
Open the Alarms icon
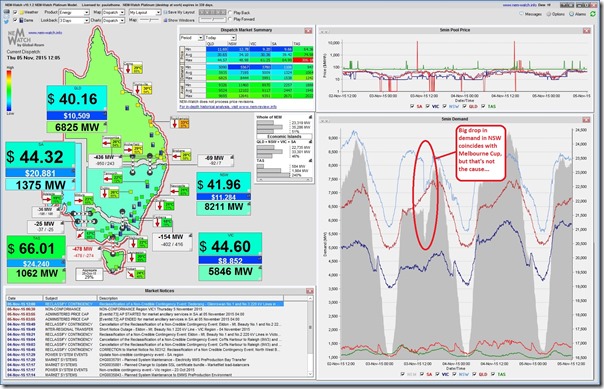572,14
